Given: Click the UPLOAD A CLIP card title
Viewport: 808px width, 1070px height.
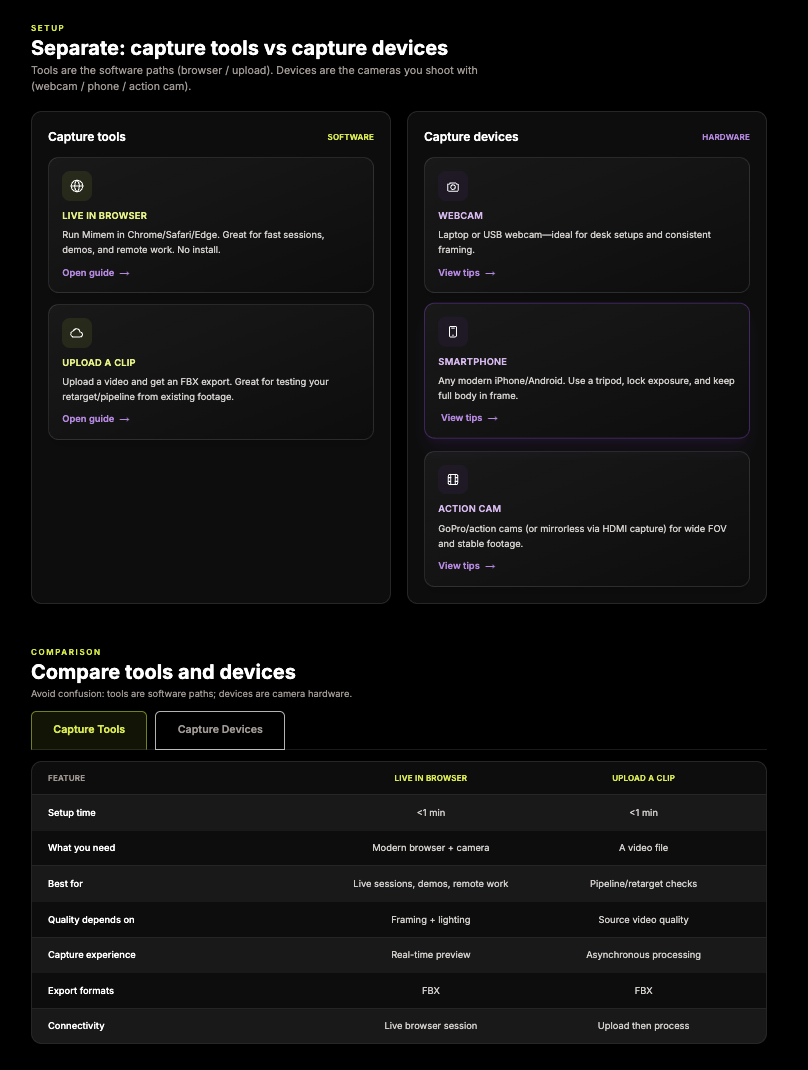Looking at the screenshot, I should [x=99, y=362].
